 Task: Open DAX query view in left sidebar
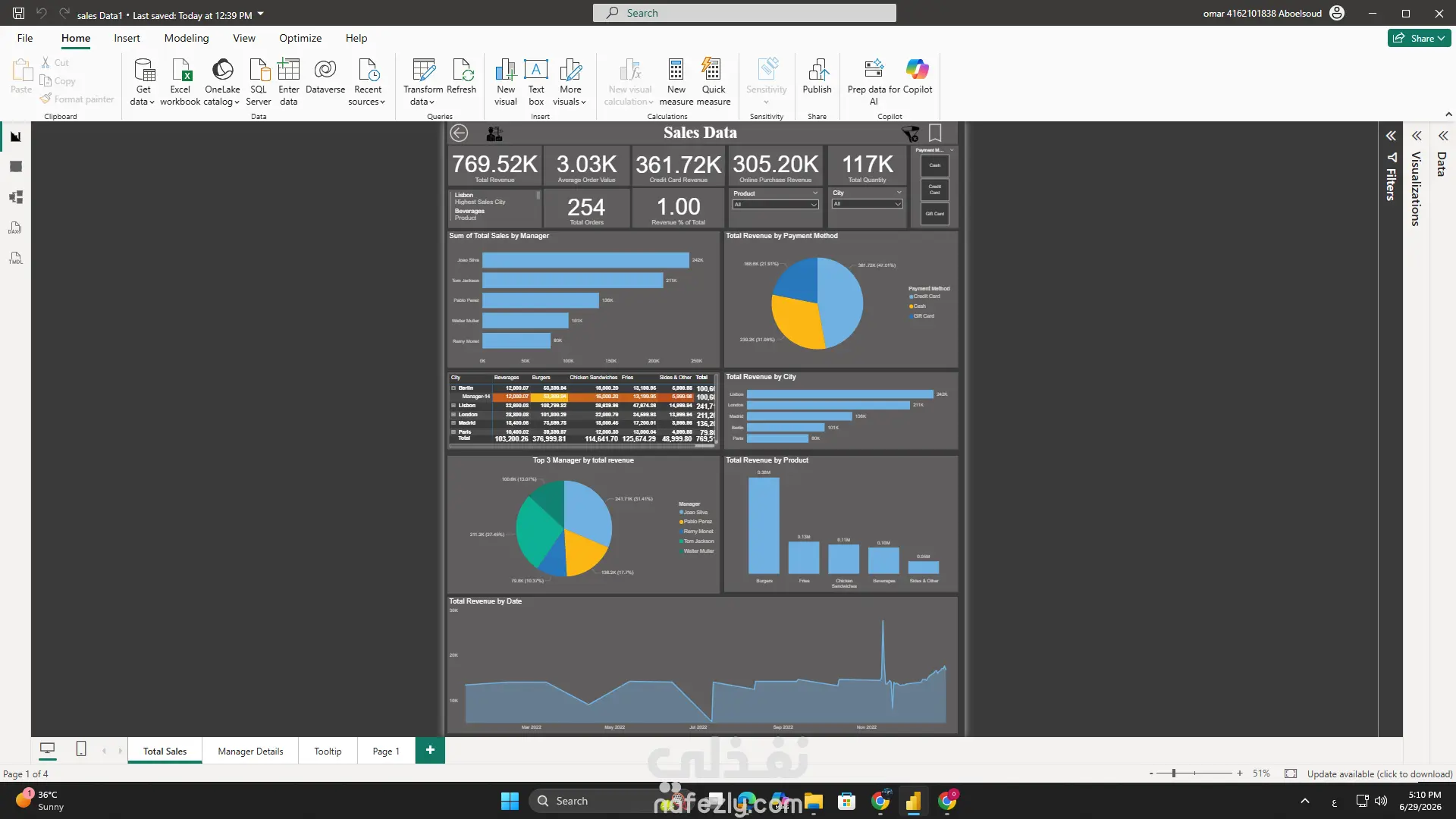pyautogui.click(x=15, y=227)
